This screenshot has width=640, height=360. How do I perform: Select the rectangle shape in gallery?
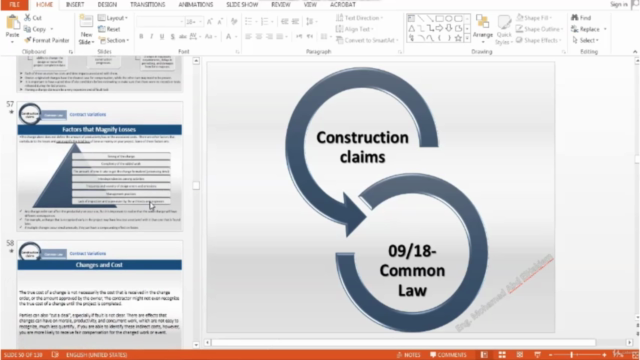click(x=439, y=18)
